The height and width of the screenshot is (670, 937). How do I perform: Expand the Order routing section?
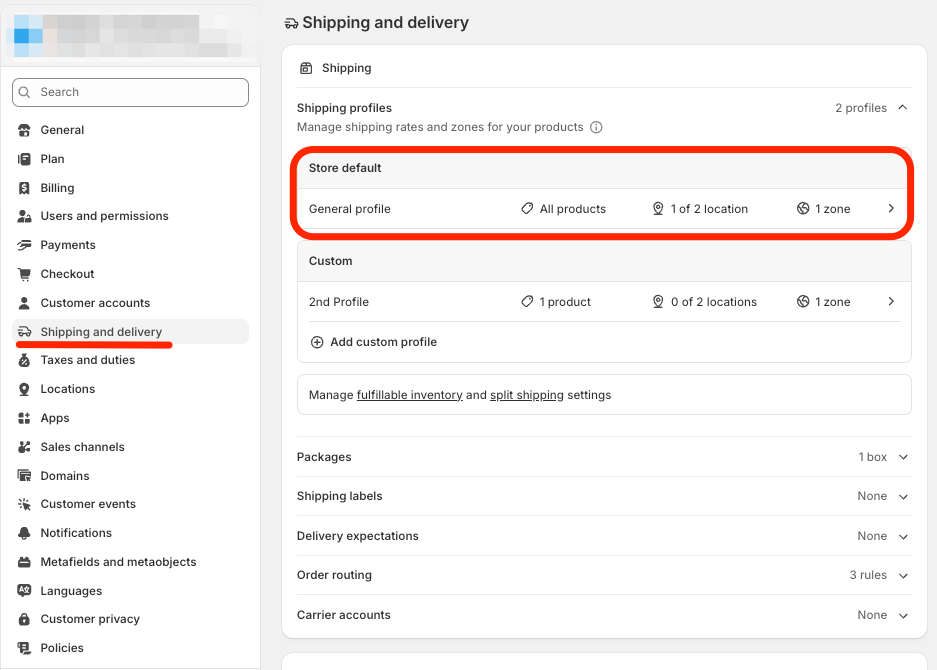pyautogui.click(x=905, y=576)
